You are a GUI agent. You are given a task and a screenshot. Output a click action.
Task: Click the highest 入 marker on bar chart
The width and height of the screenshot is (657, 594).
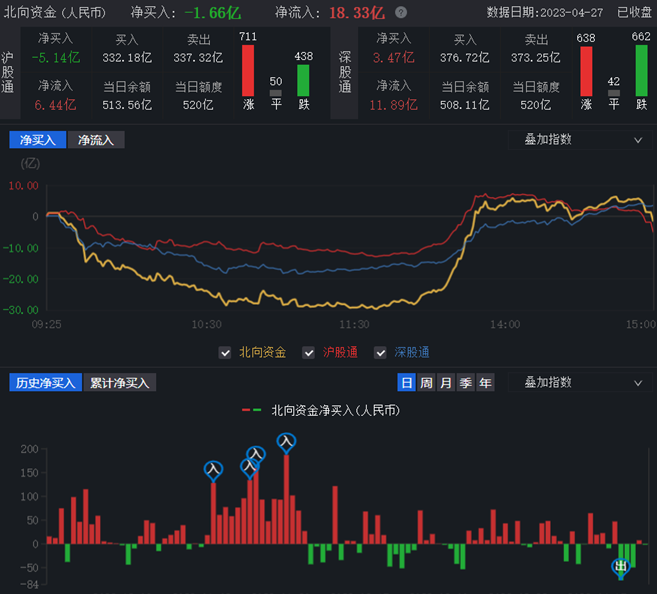point(287,441)
